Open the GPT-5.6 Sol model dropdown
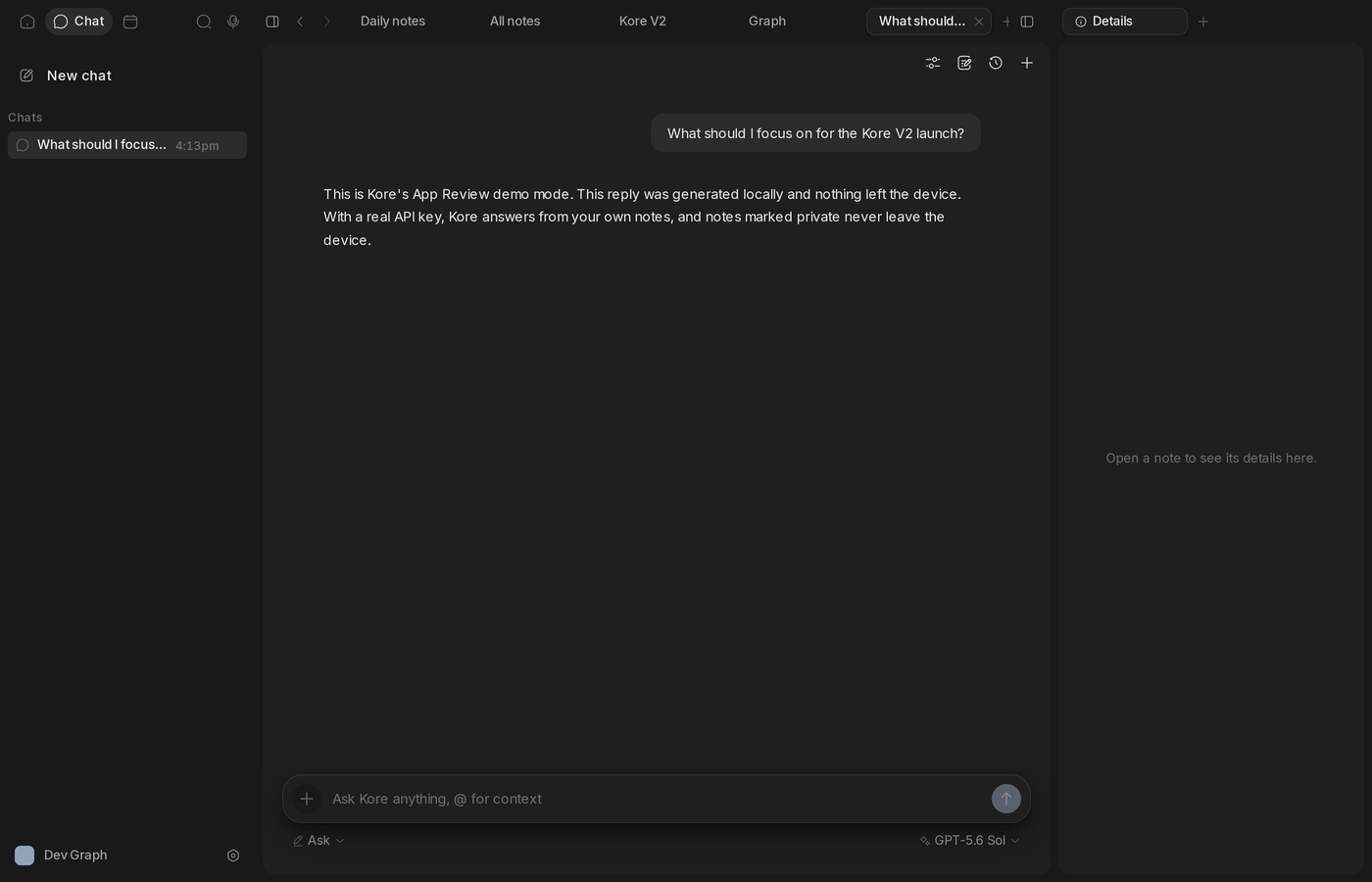The image size is (1372, 882). click(x=970, y=841)
